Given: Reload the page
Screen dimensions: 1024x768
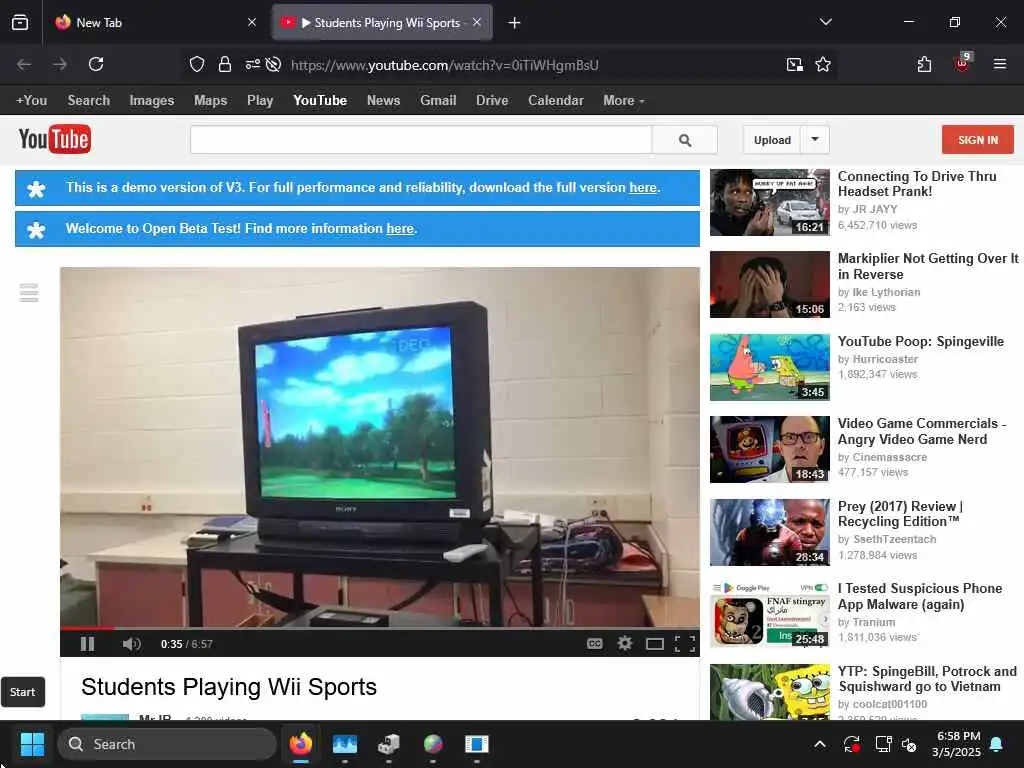Looking at the screenshot, I should tap(96, 64).
